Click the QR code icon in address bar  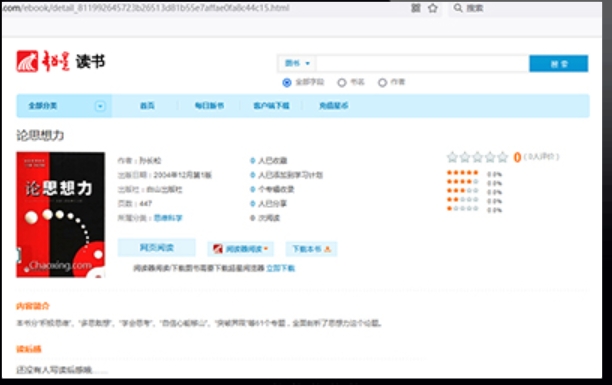(x=416, y=8)
